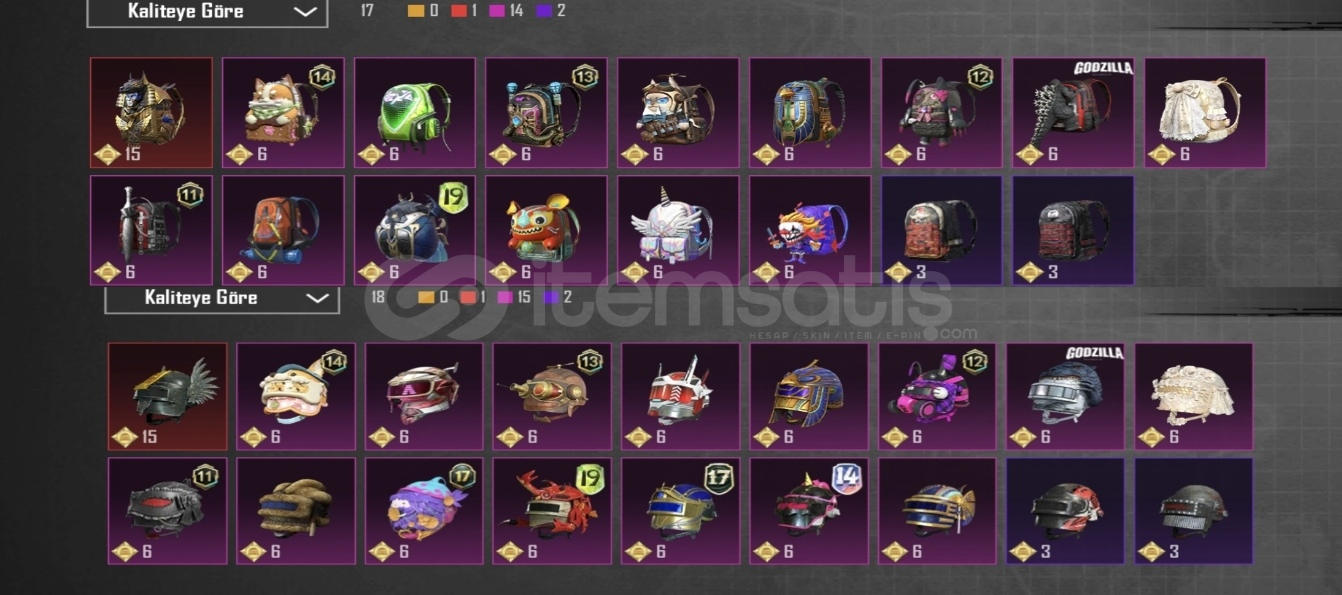The width and height of the screenshot is (1342, 595).
Task: Select the Shiba dog backpack level 14
Action: [x=283, y=112]
